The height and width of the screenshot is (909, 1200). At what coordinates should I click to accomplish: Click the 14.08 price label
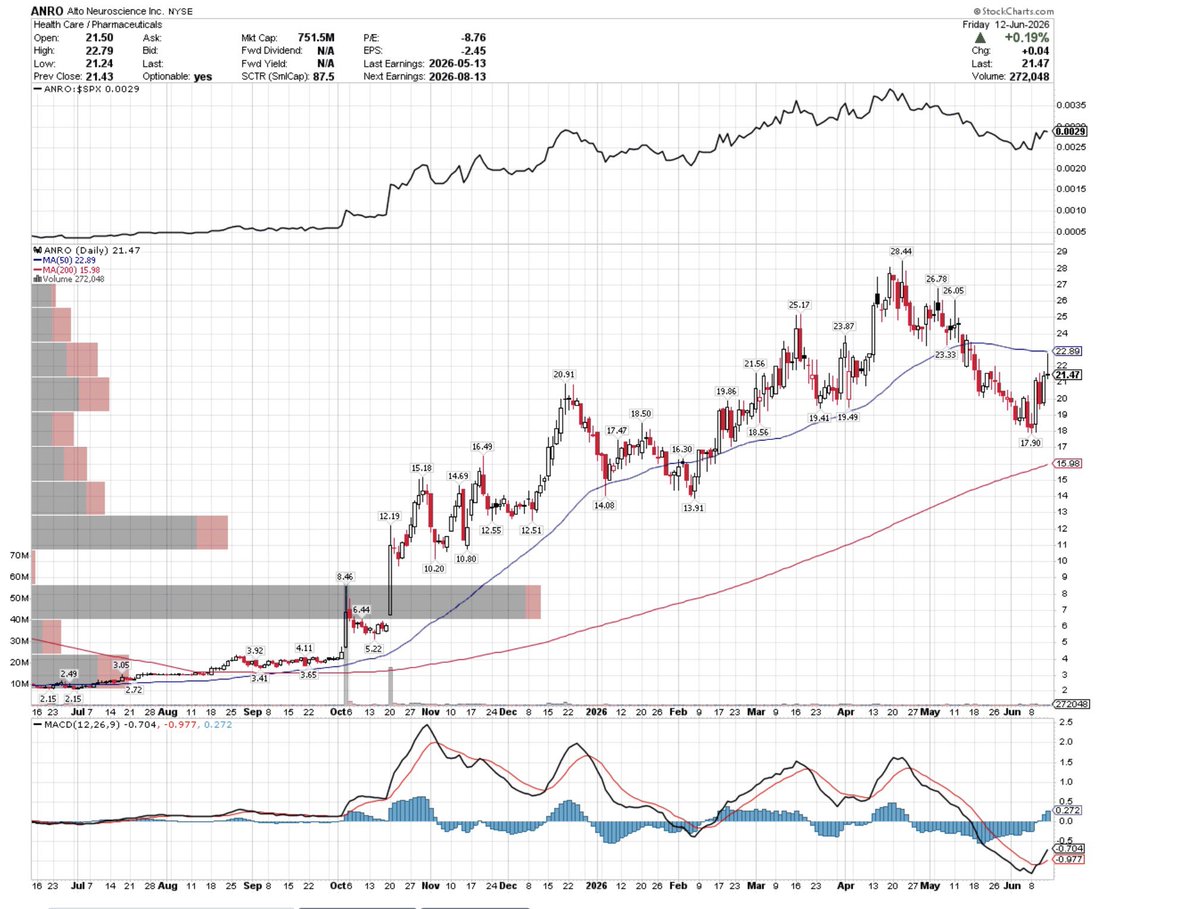[606, 505]
